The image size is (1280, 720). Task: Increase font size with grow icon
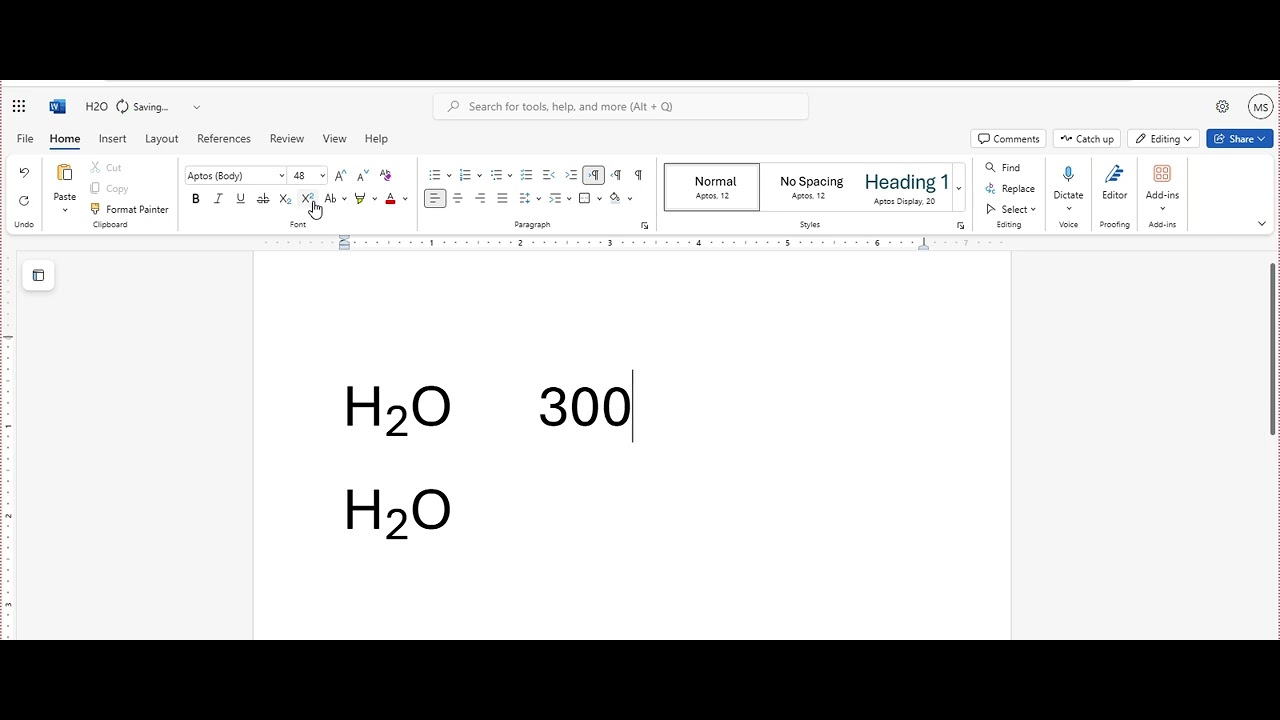click(x=341, y=175)
